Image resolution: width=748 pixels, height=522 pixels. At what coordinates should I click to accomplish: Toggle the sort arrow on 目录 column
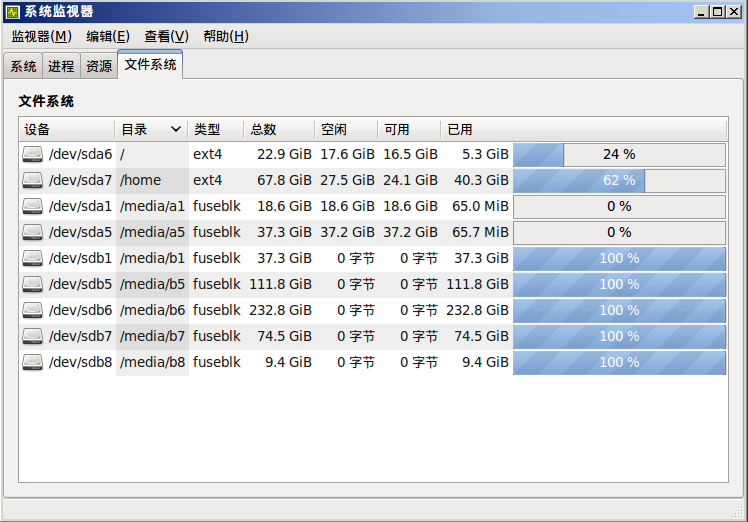coord(176,129)
